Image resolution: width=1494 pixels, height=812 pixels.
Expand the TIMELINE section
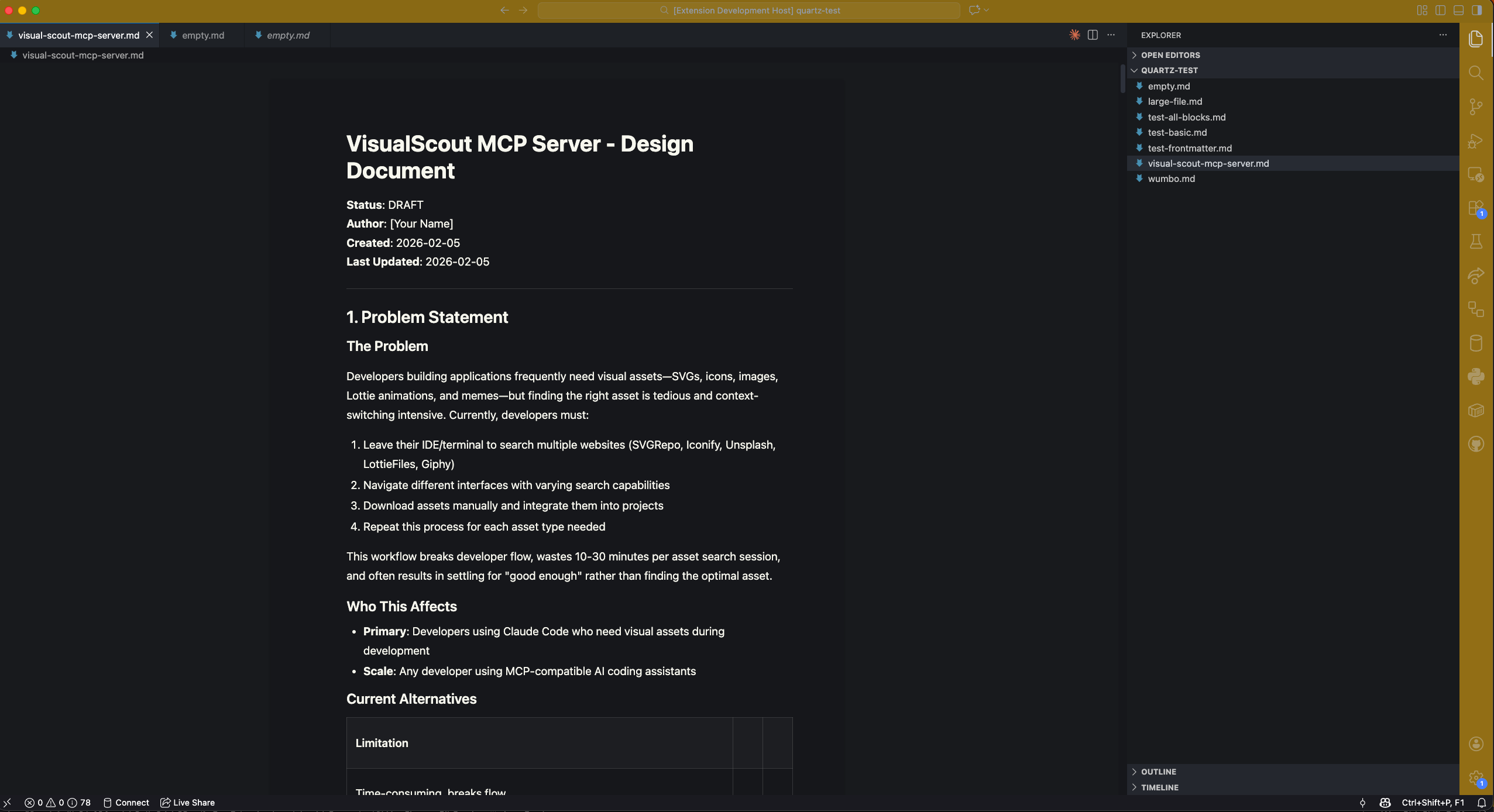click(x=1160, y=787)
